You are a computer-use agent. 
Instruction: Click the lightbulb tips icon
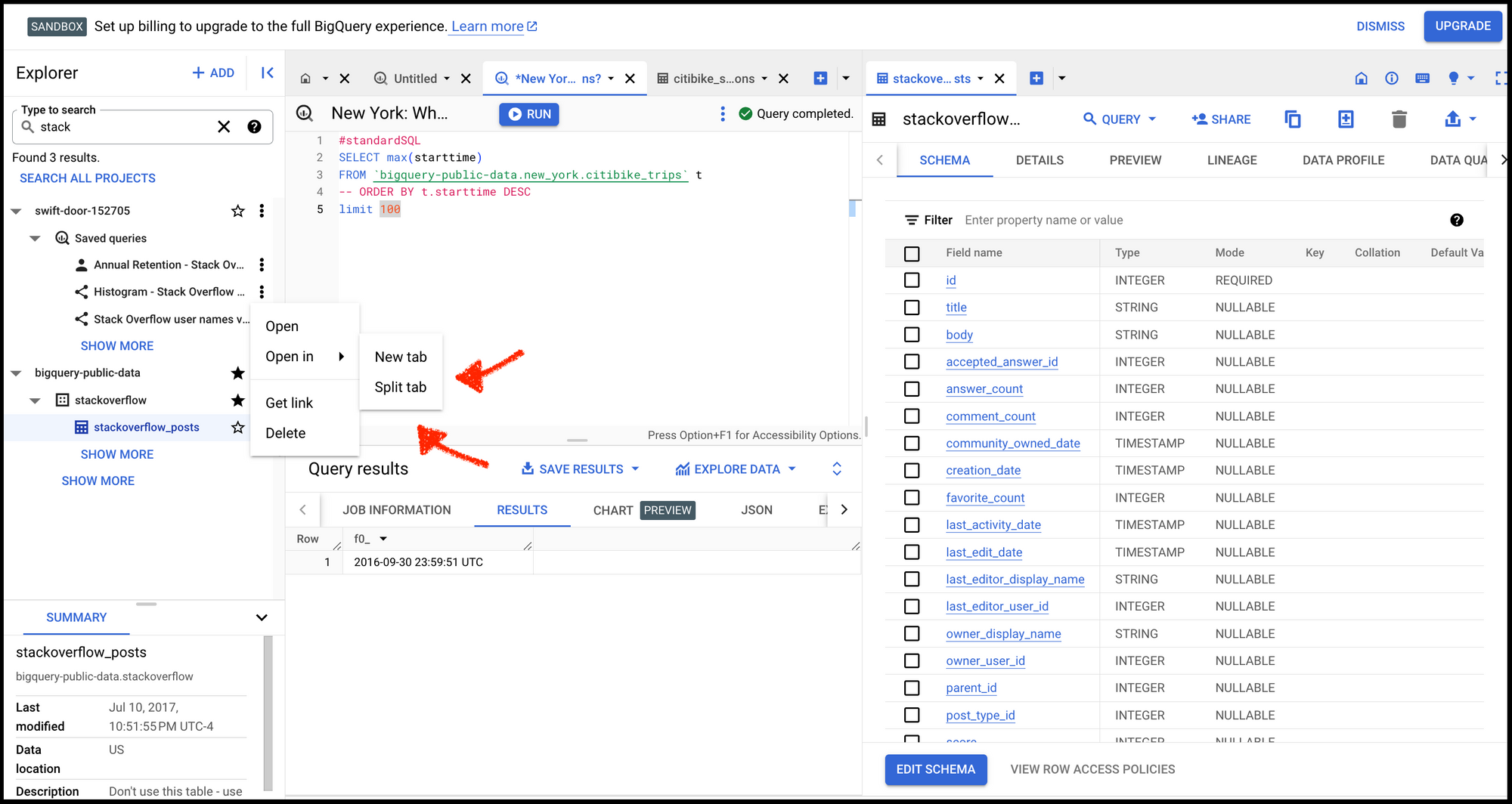1453,78
